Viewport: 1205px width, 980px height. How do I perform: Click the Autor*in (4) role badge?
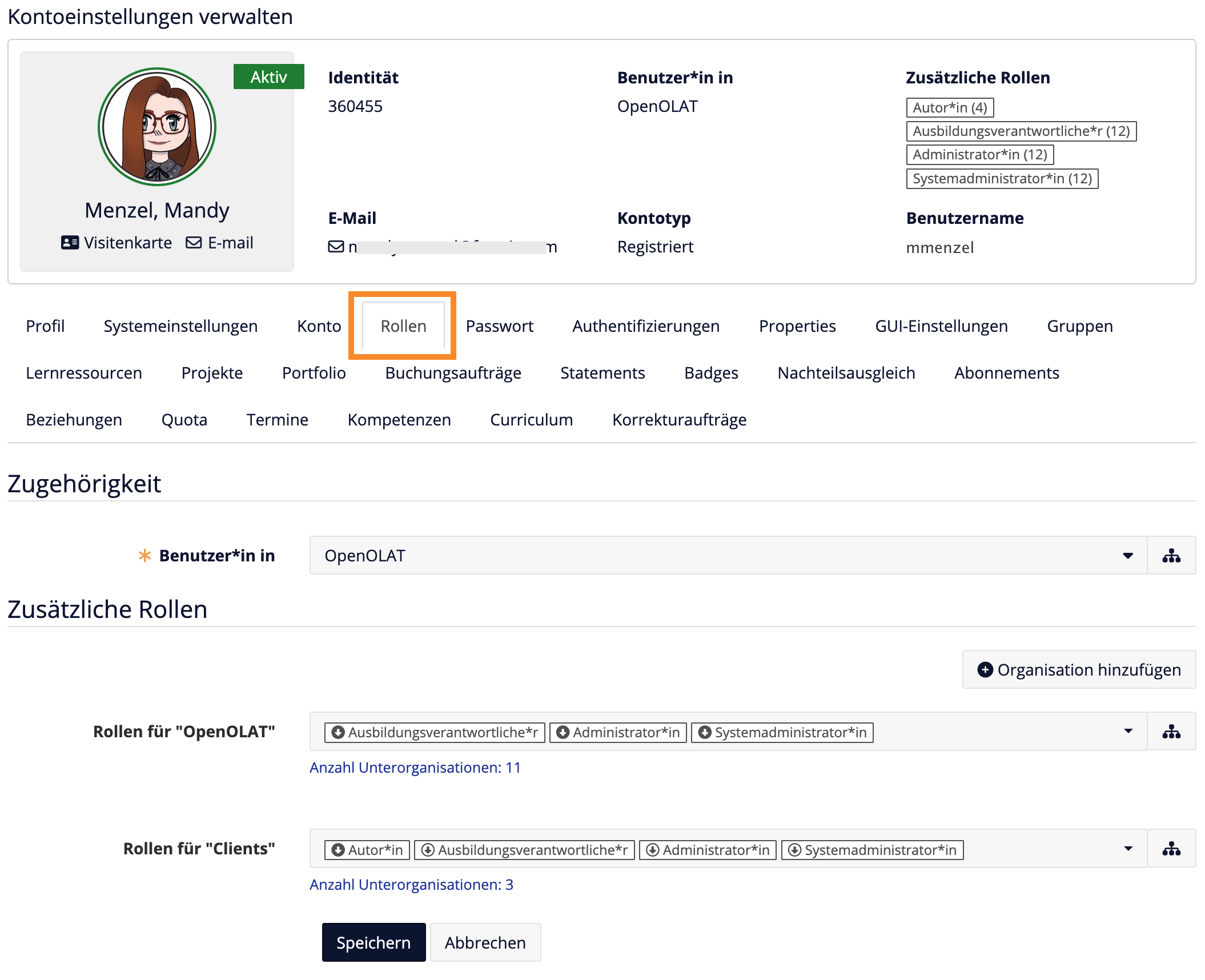pos(950,107)
